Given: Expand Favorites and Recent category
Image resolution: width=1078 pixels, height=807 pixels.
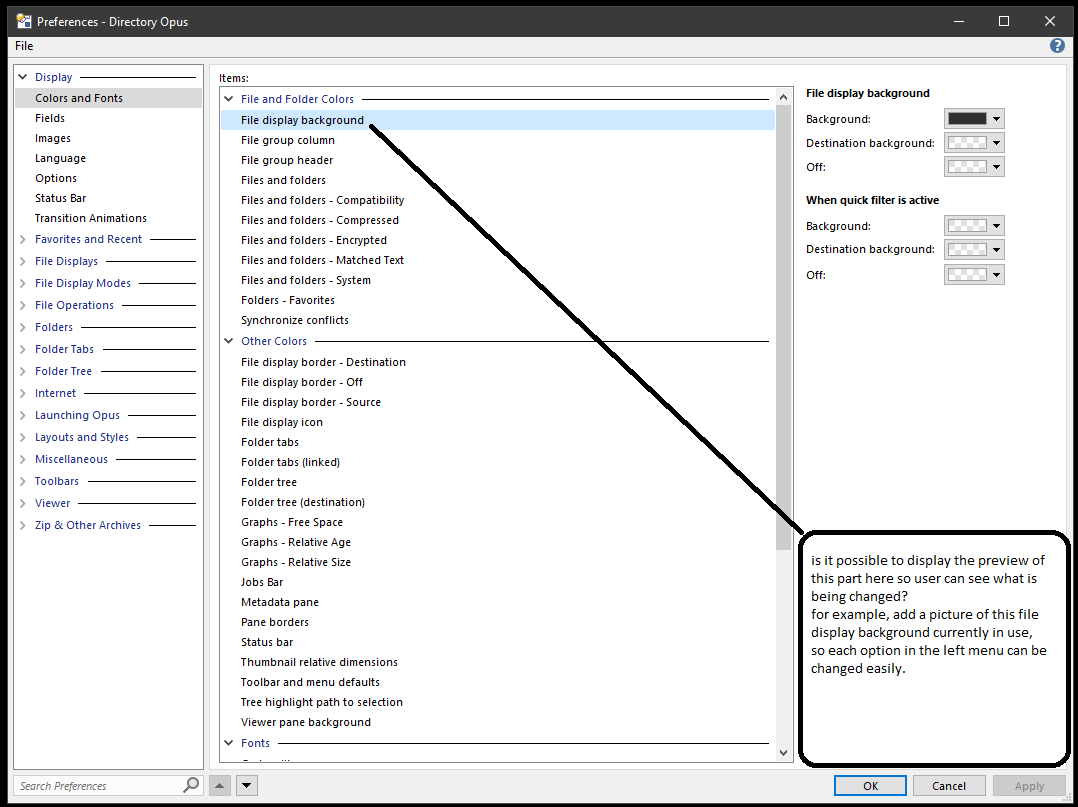Looking at the screenshot, I should click(23, 239).
